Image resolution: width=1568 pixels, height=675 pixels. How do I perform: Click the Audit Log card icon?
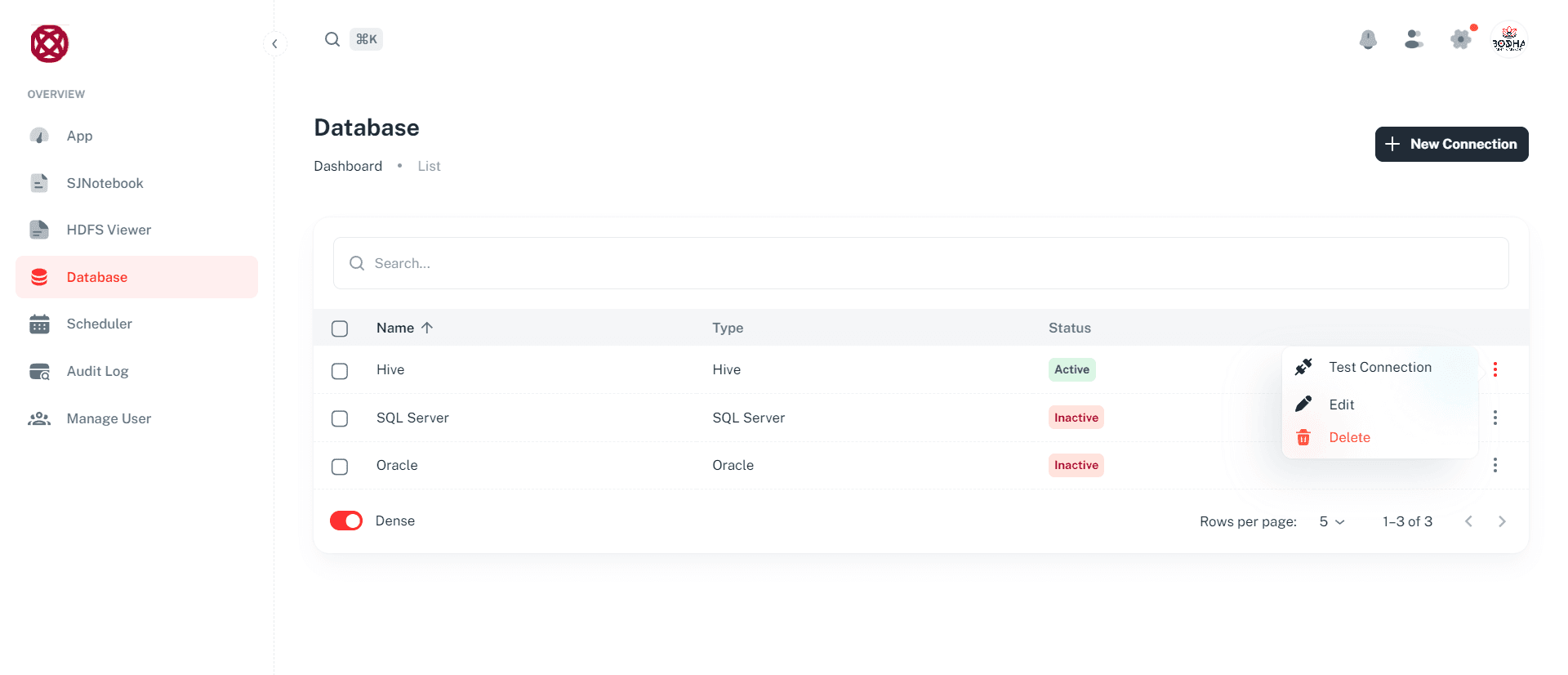(39, 372)
